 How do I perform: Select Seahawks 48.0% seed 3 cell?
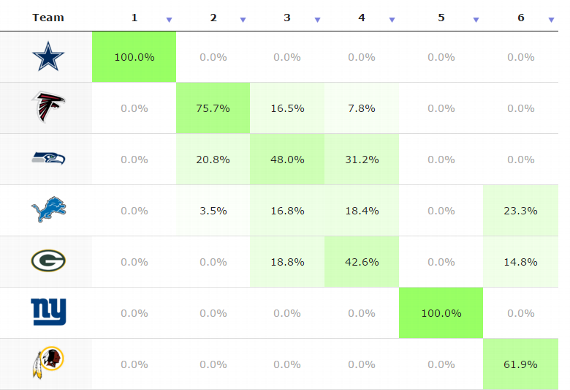coord(287,159)
